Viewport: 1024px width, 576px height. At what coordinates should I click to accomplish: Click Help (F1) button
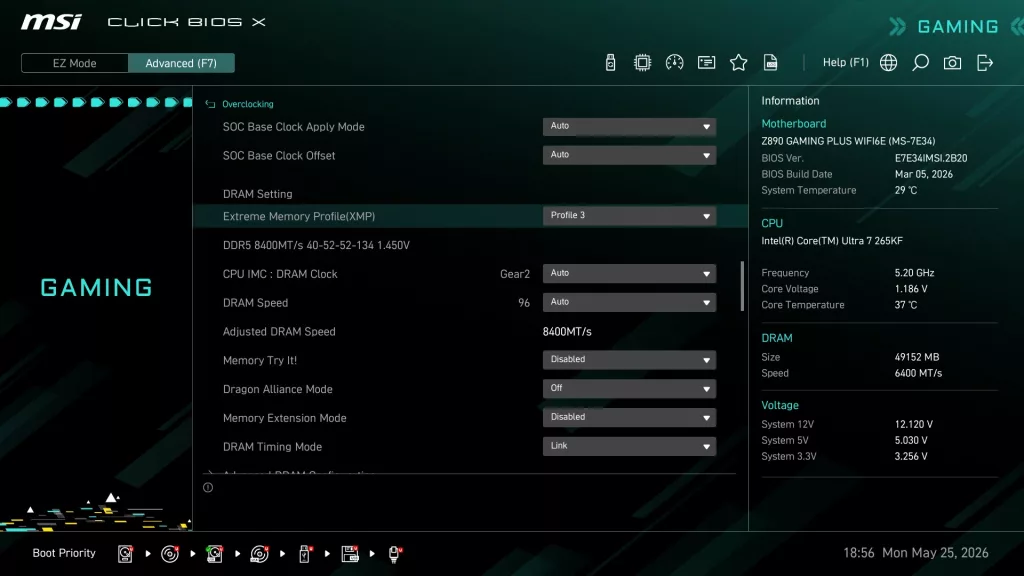click(x=846, y=62)
